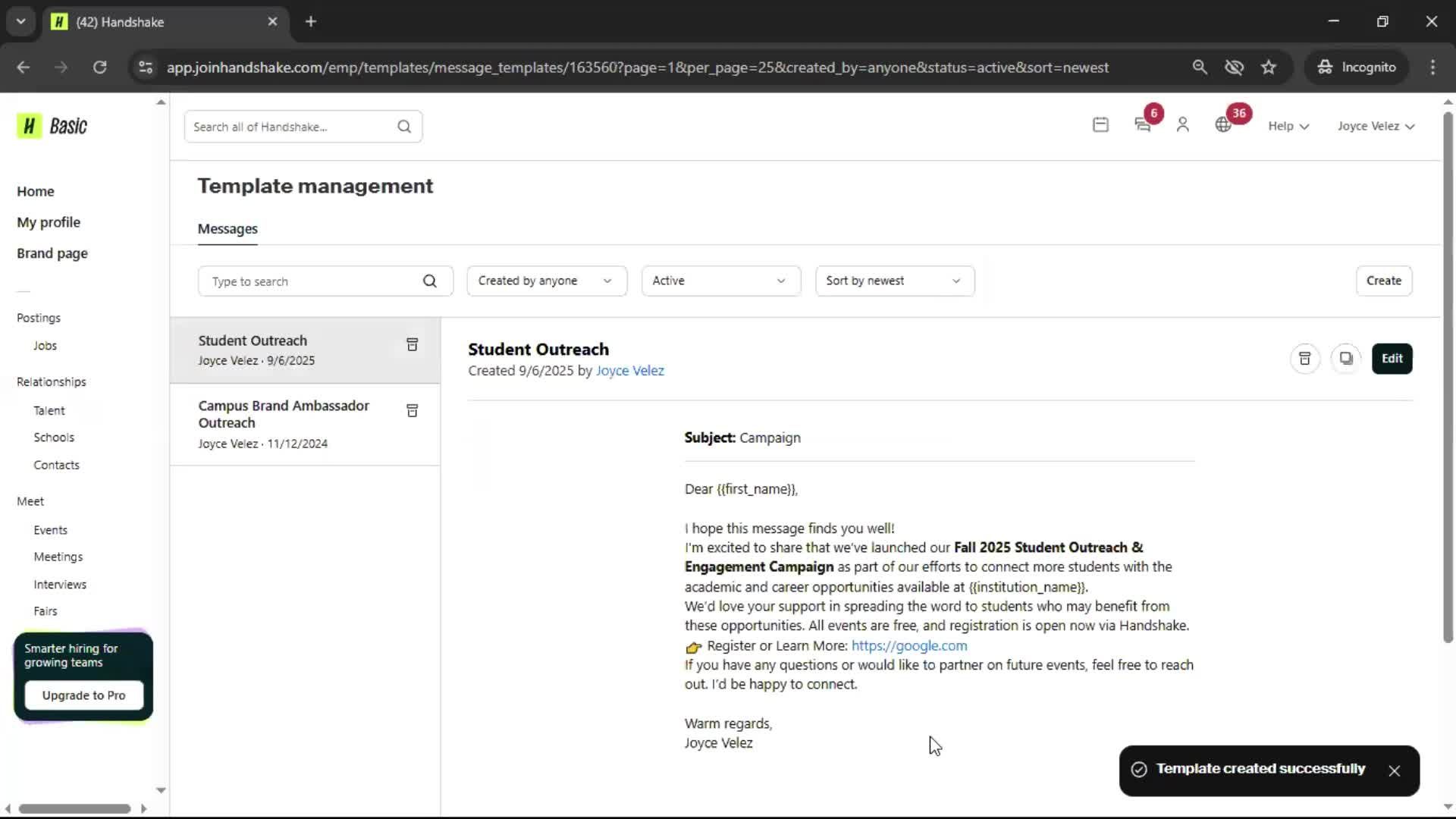Image resolution: width=1456 pixels, height=819 pixels.
Task: Open Jobs under Postings
Action: click(x=45, y=346)
